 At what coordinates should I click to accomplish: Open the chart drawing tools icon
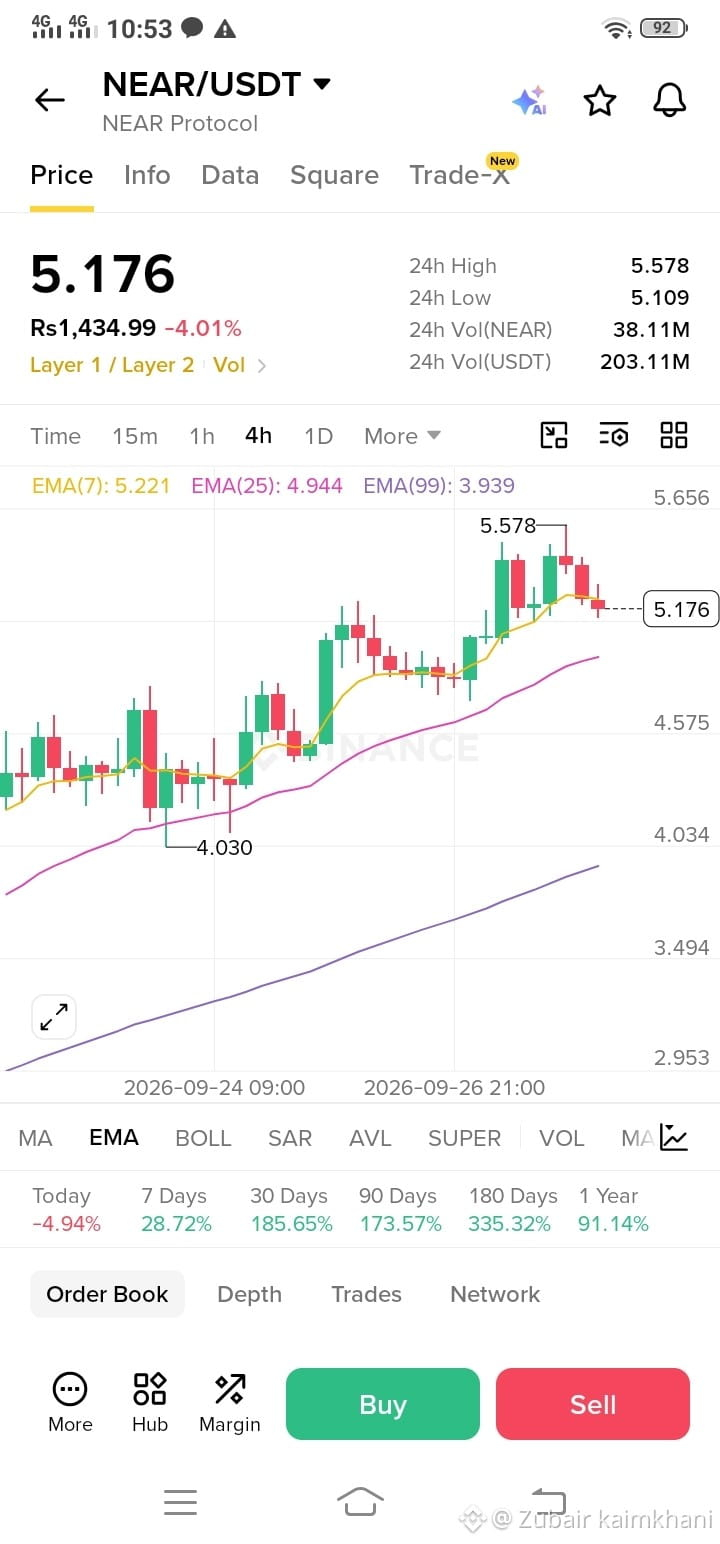pyautogui.click(x=553, y=435)
